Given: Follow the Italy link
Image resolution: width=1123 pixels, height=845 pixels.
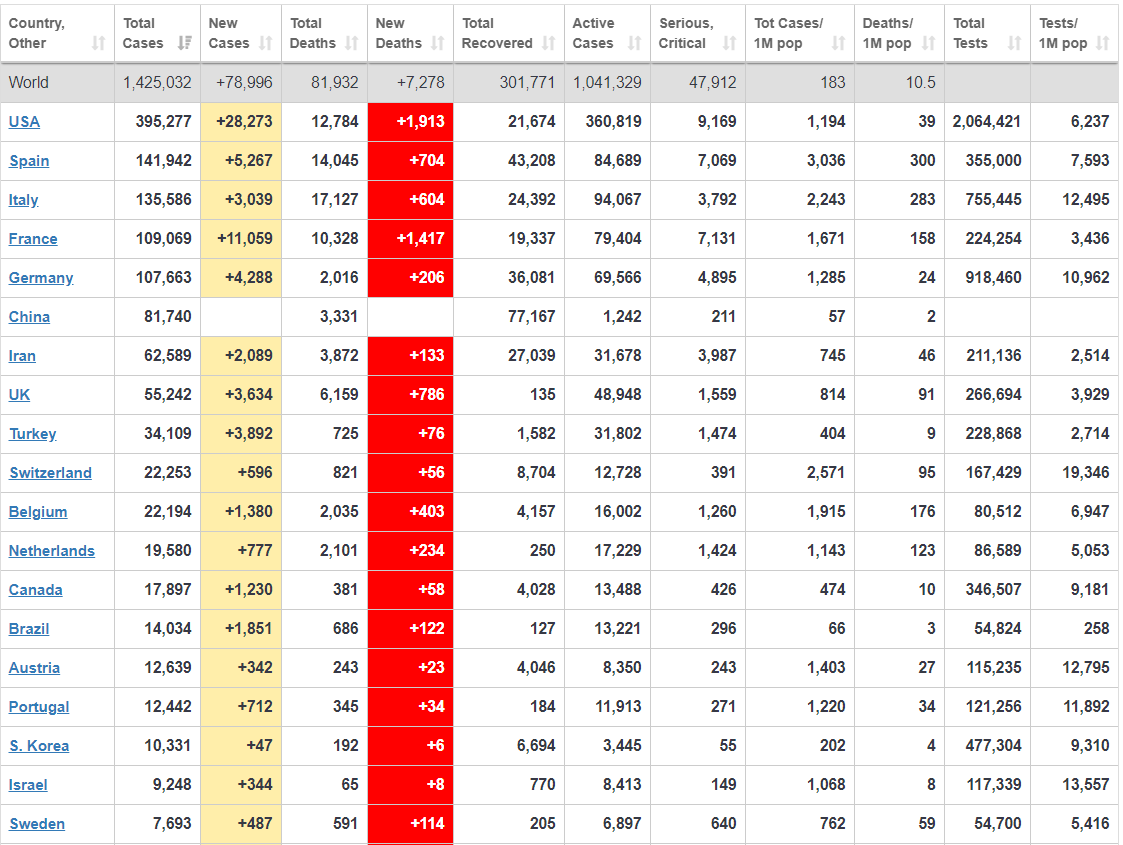Looking at the screenshot, I should pyautogui.click(x=23, y=200).
